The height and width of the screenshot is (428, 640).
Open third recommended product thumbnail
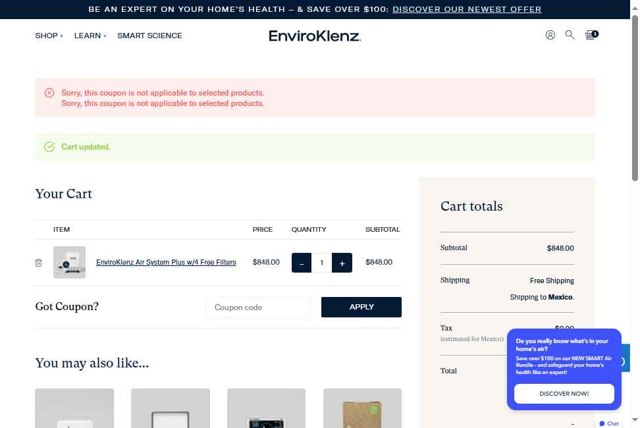coord(266,408)
